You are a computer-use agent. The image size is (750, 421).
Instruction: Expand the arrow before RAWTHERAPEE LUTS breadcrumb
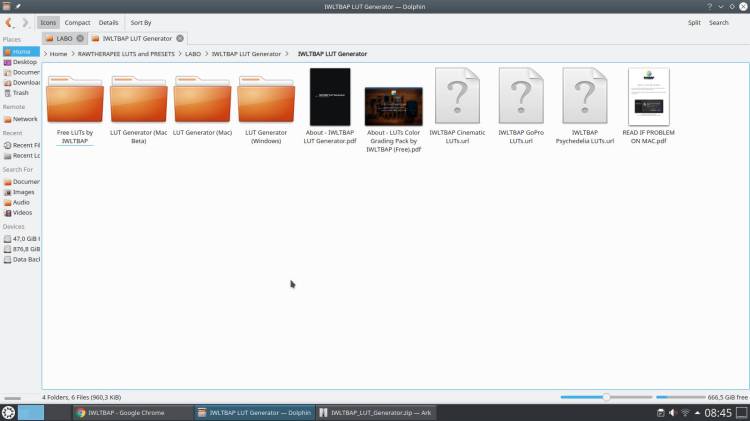tap(73, 54)
